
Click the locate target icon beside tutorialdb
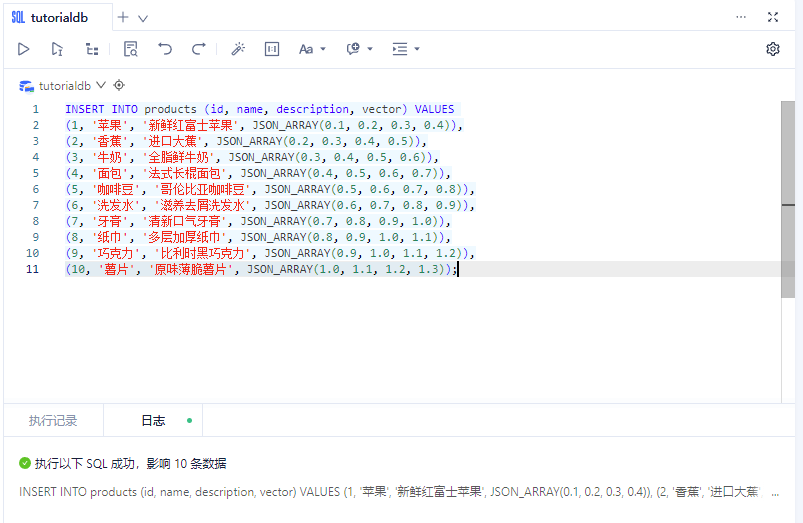tap(119, 85)
